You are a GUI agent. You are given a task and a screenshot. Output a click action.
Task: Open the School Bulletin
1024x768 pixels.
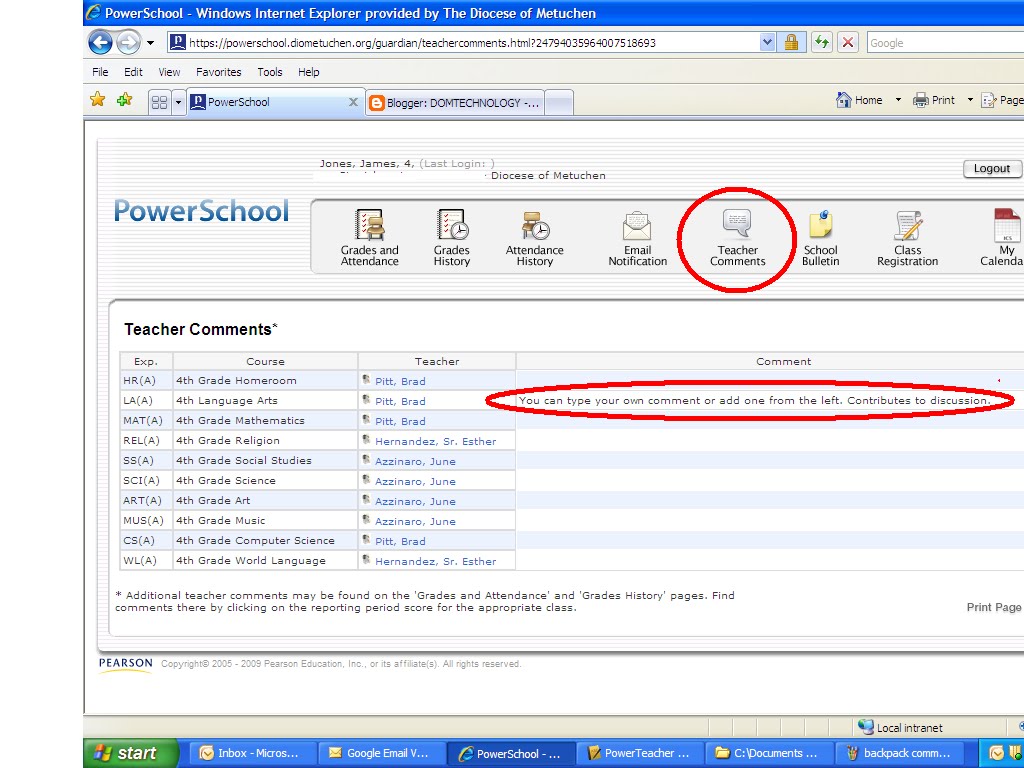click(820, 238)
